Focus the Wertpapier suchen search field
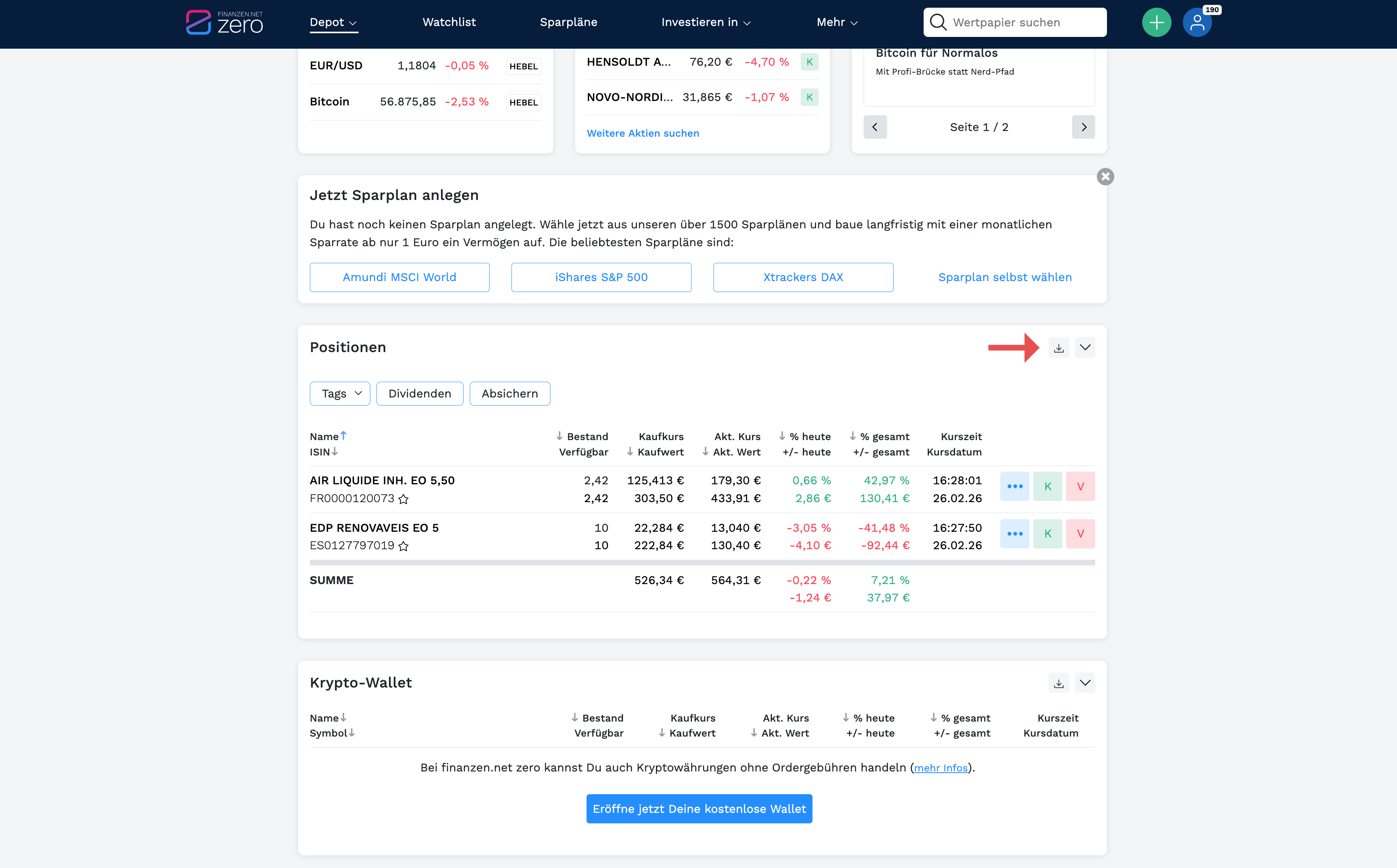The width and height of the screenshot is (1397, 868). pos(1015,22)
